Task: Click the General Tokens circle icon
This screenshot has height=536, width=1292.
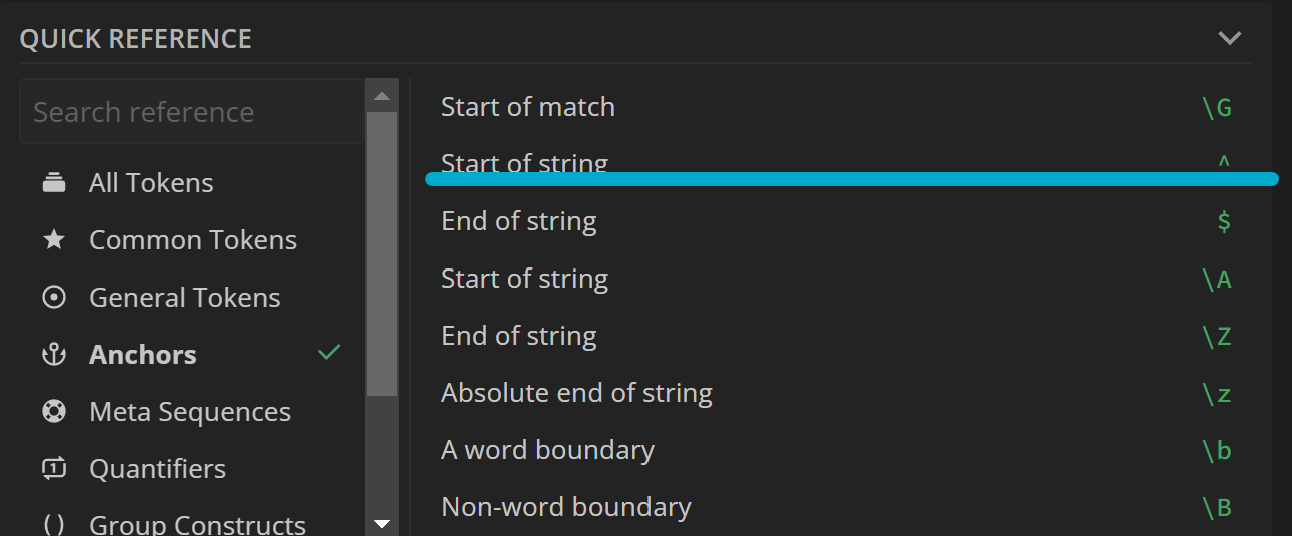Action: (x=54, y=298)
